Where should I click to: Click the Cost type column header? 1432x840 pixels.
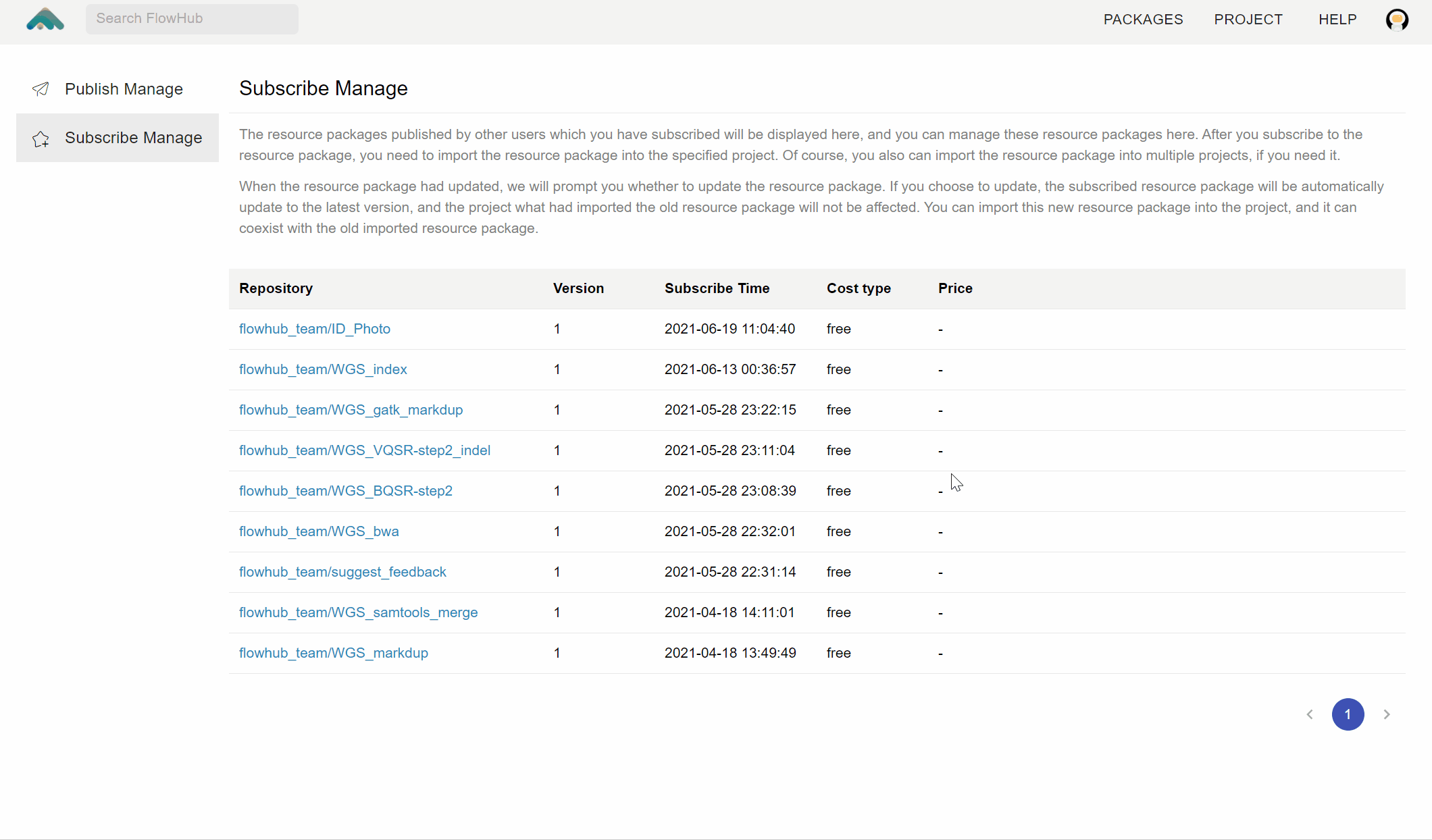pyautogui.click(x=859, y=288)
